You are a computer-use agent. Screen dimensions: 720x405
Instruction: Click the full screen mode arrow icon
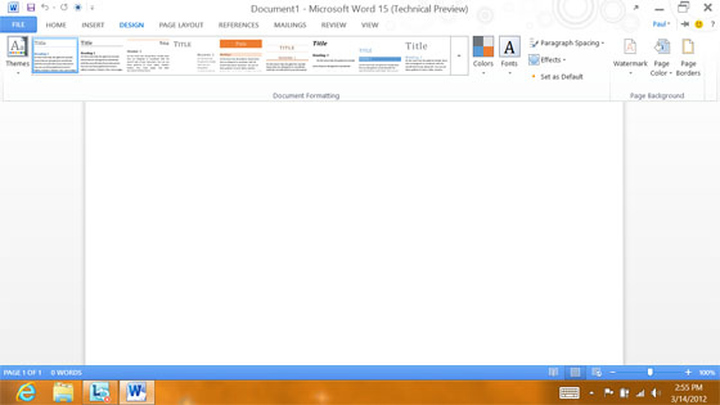click(x=636, y=7)
